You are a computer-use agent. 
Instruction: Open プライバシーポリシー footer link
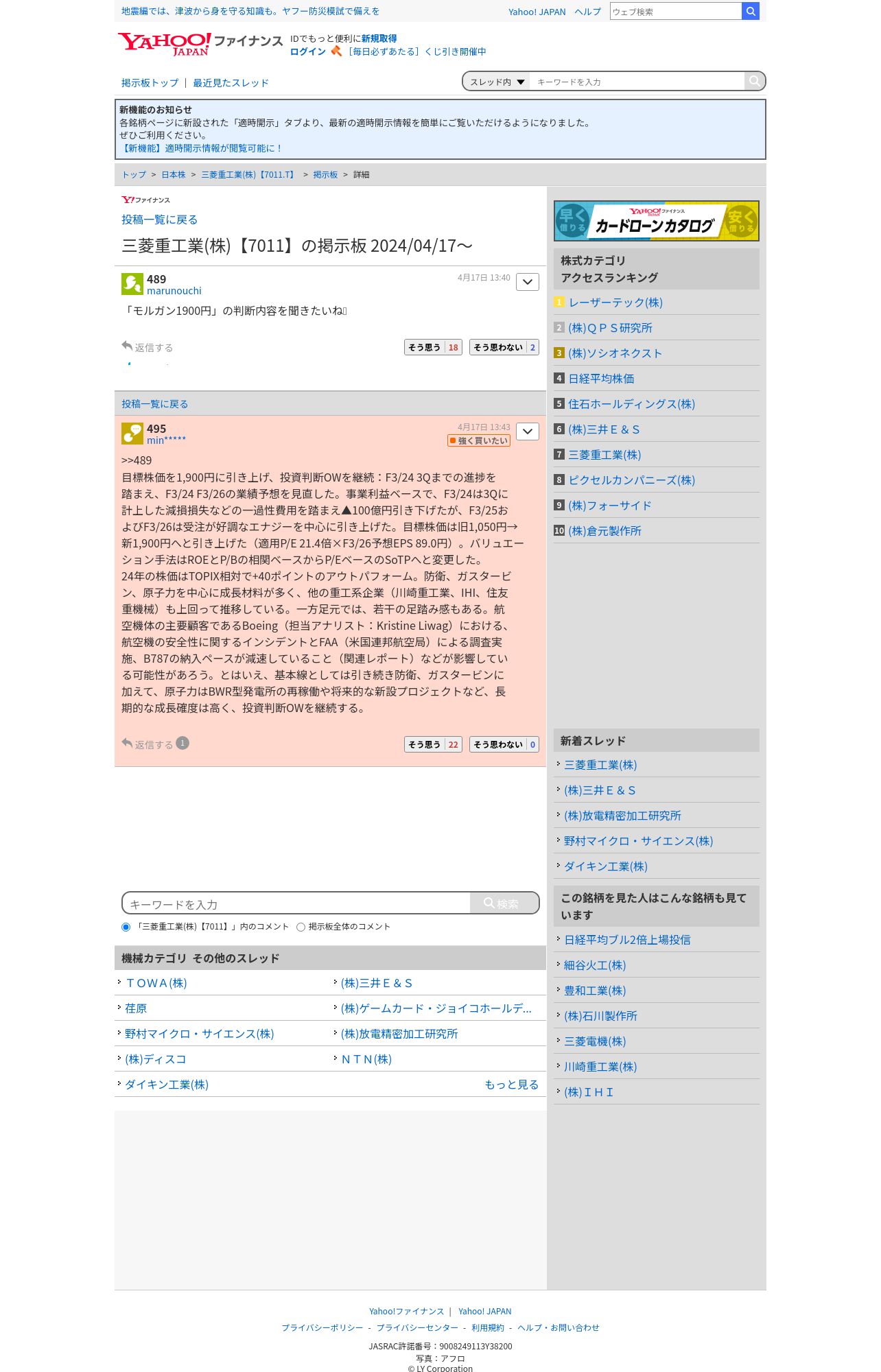click(x=322, y=1328)
